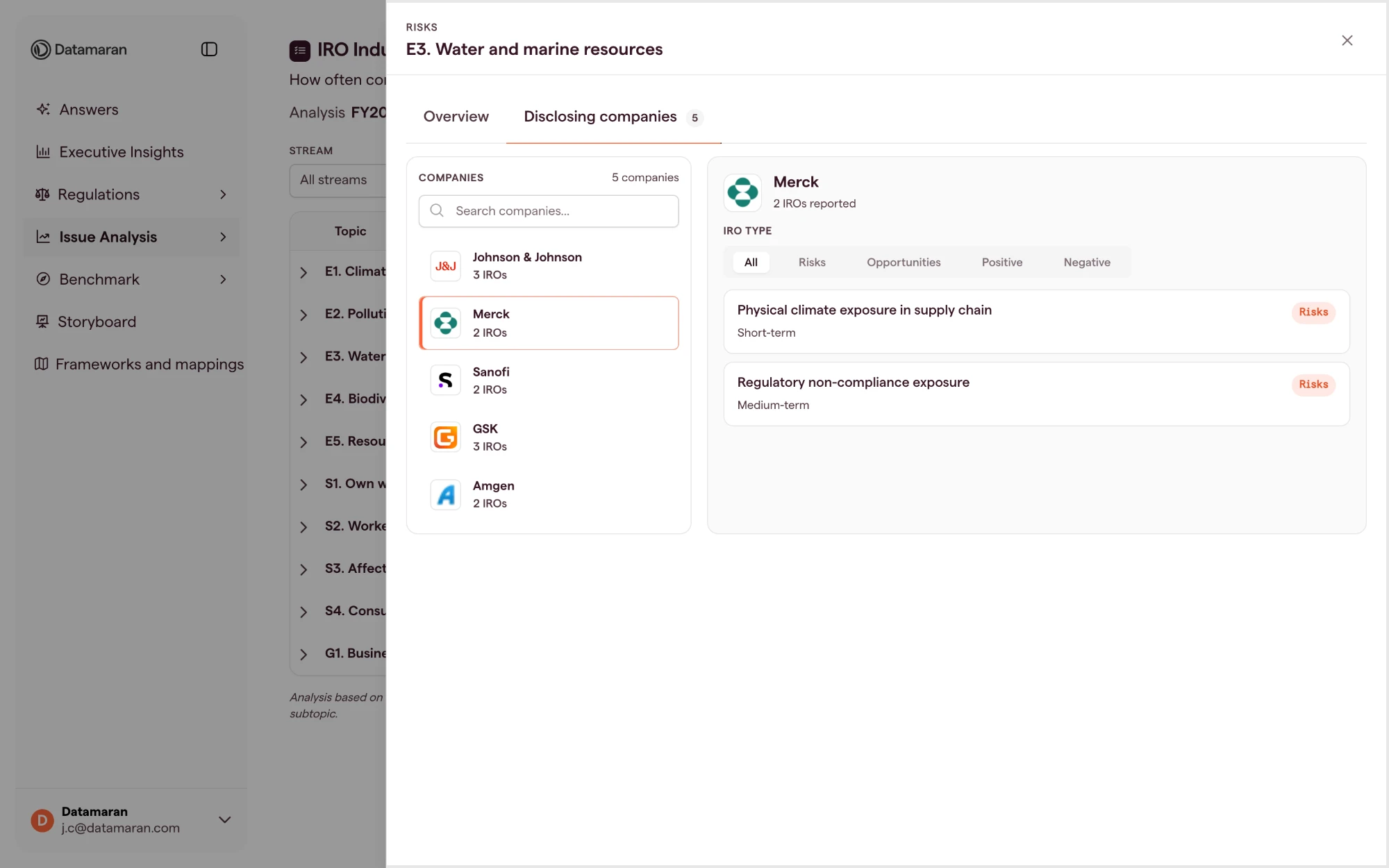Image resolution: width=1389 pixels, height=868 pixels.
Task: Expand the Regulations submenu chevron
Action: [x=223, y=194]
